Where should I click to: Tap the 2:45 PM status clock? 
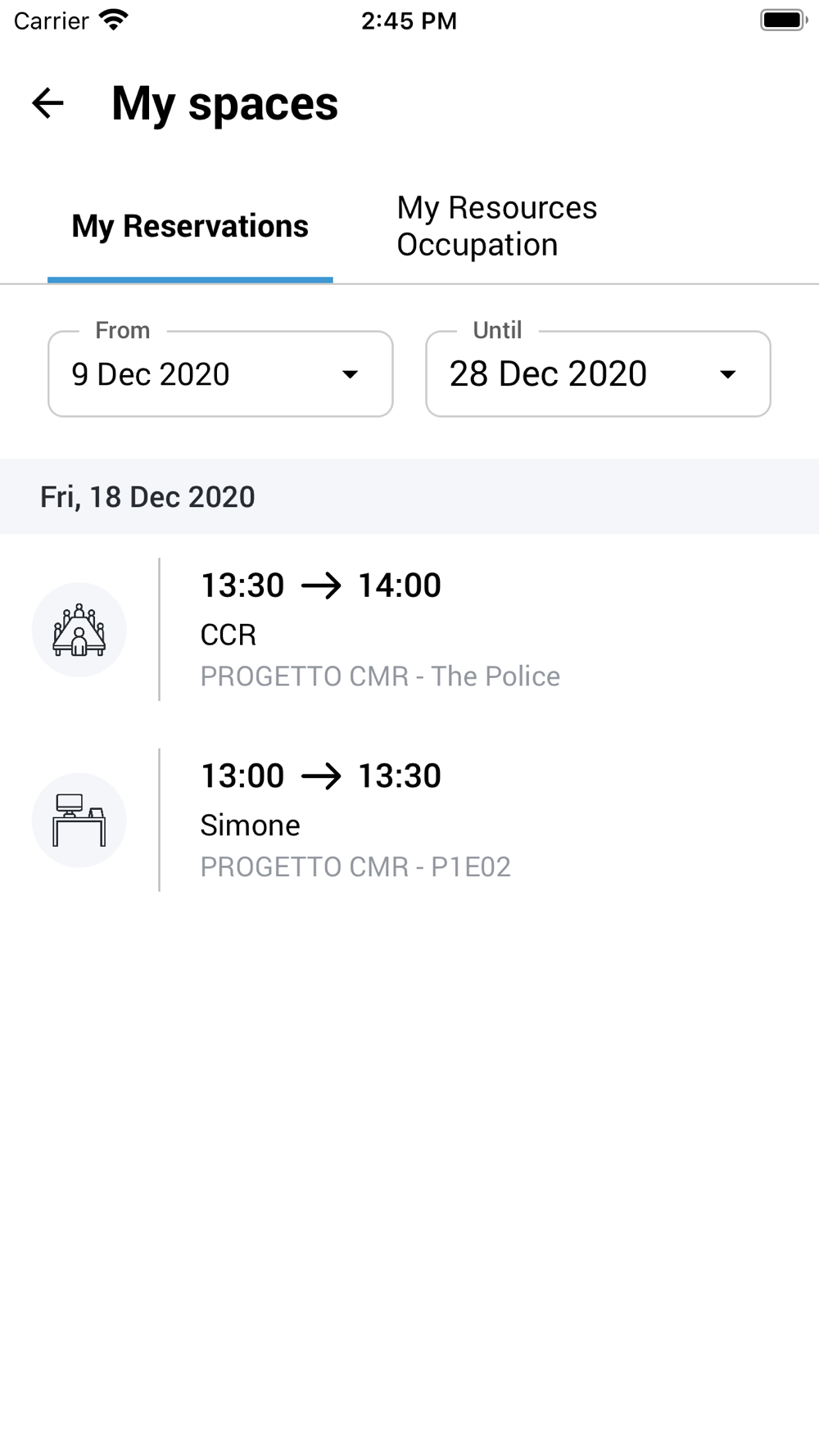coord(409,20)
